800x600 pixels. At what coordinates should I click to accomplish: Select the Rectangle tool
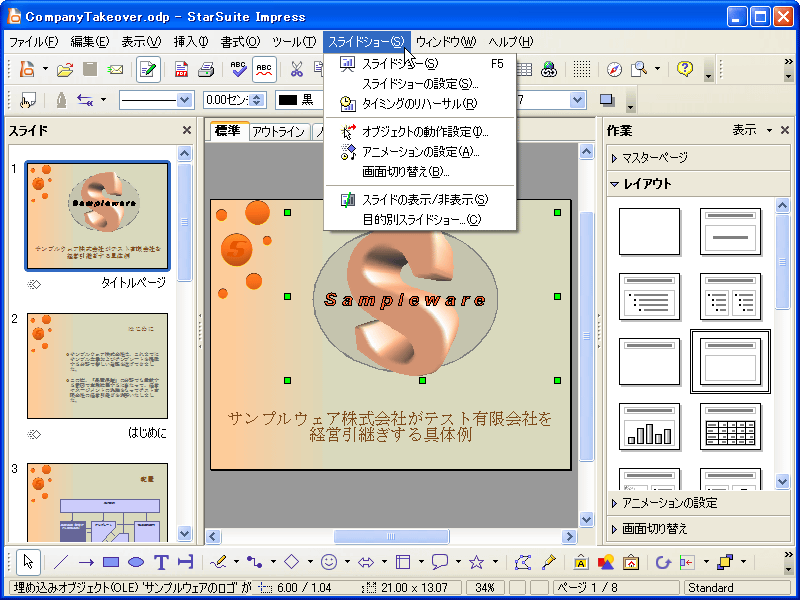point(111,562)
